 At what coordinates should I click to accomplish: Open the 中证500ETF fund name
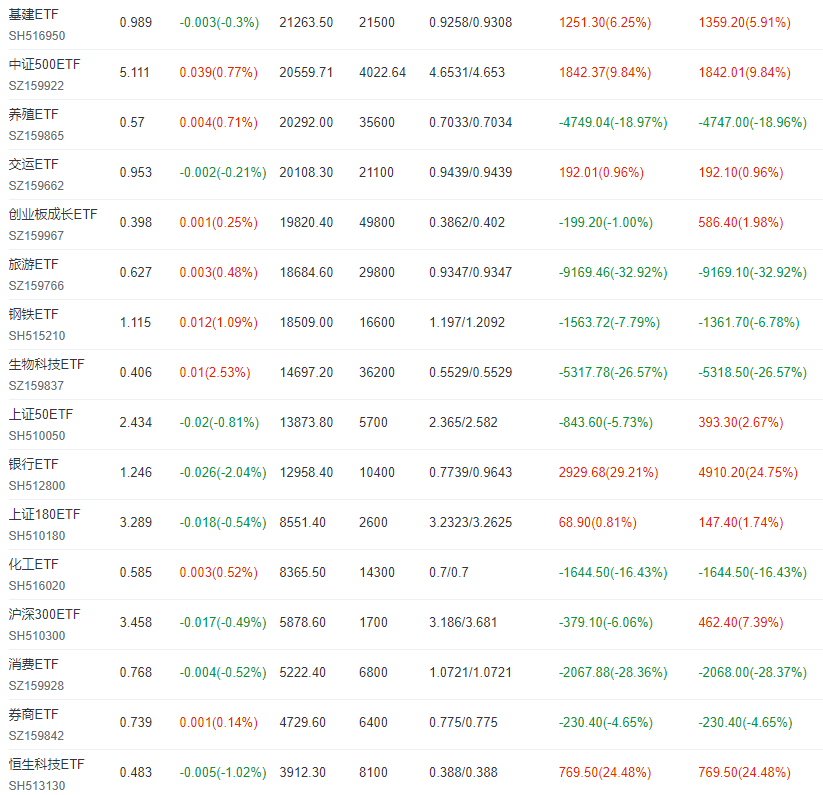tap(45, 64)
